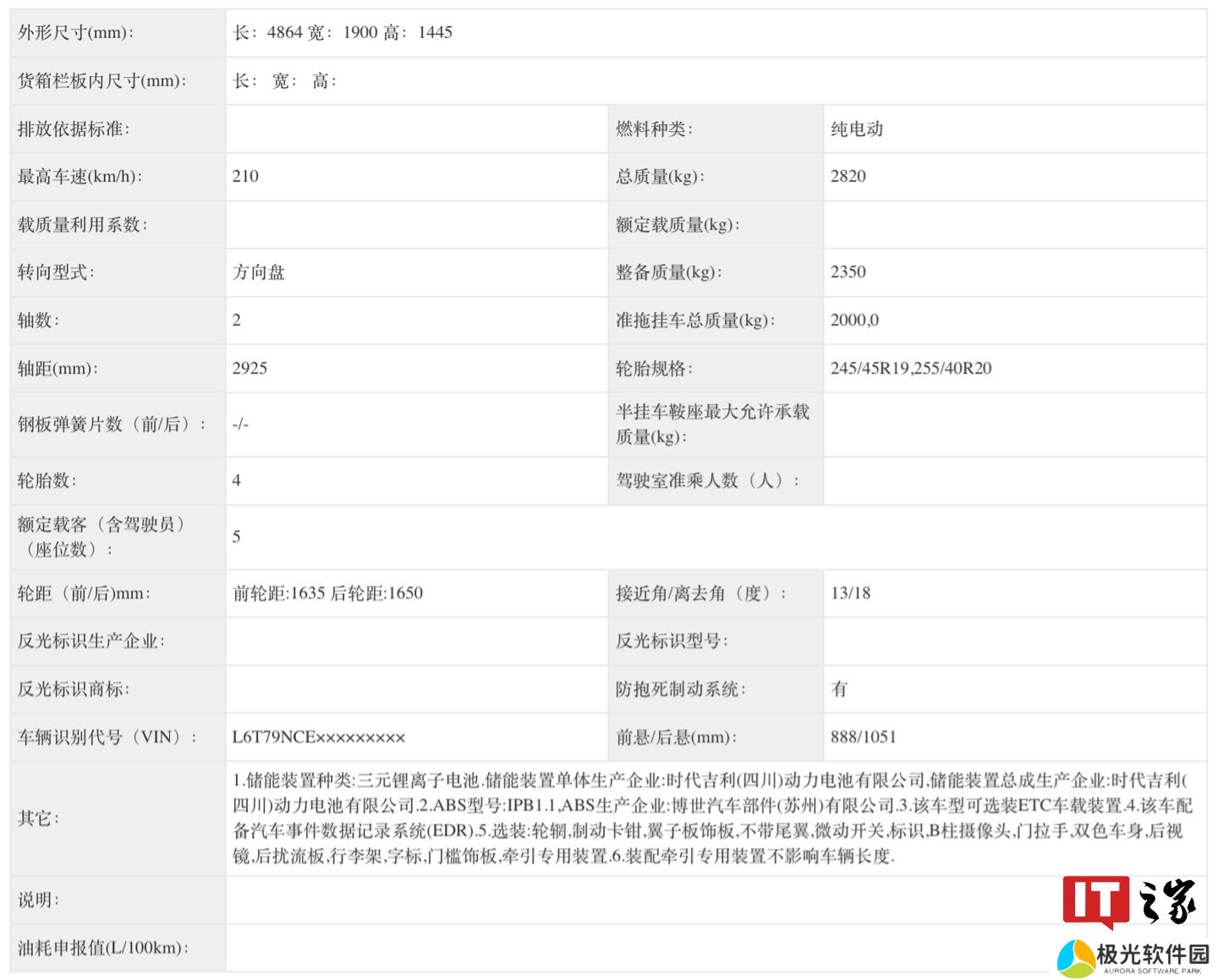Image resolution: width=1218 pixels, height=980 pixels.
Task: Click the approach/departure angle value 13/18
Action: [850, 594]
